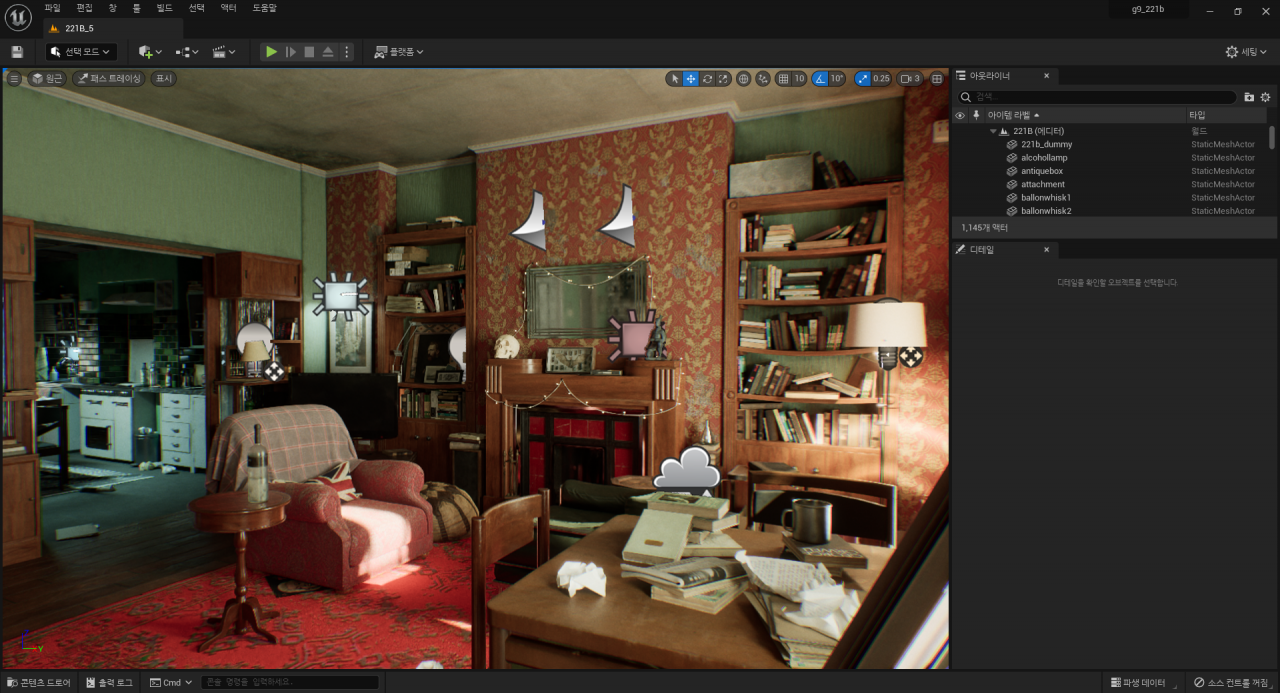The image size is (1280, 693).
Task: Eject from play using the eject icon
Action: click(x=328, y=52)
